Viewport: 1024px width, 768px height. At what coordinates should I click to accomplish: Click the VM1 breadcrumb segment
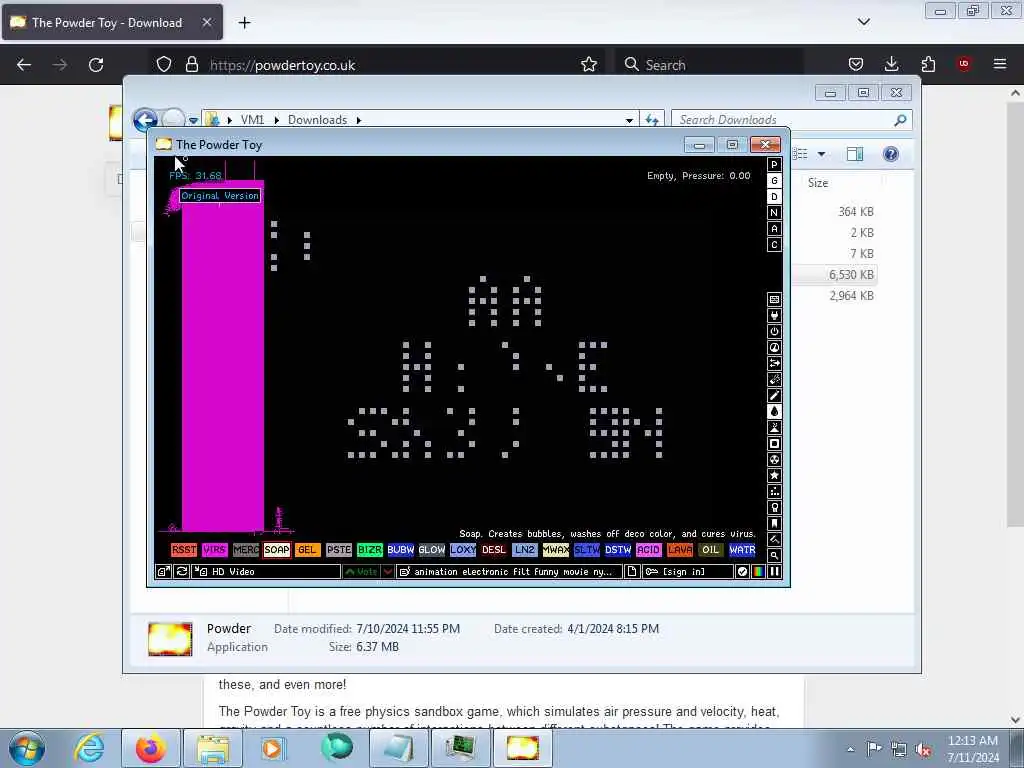coord(252,120)
